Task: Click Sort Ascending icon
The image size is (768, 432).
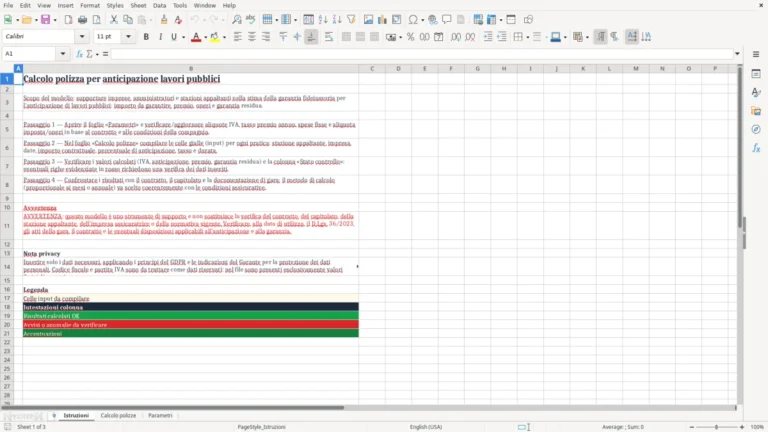Action: pos(323,20)
